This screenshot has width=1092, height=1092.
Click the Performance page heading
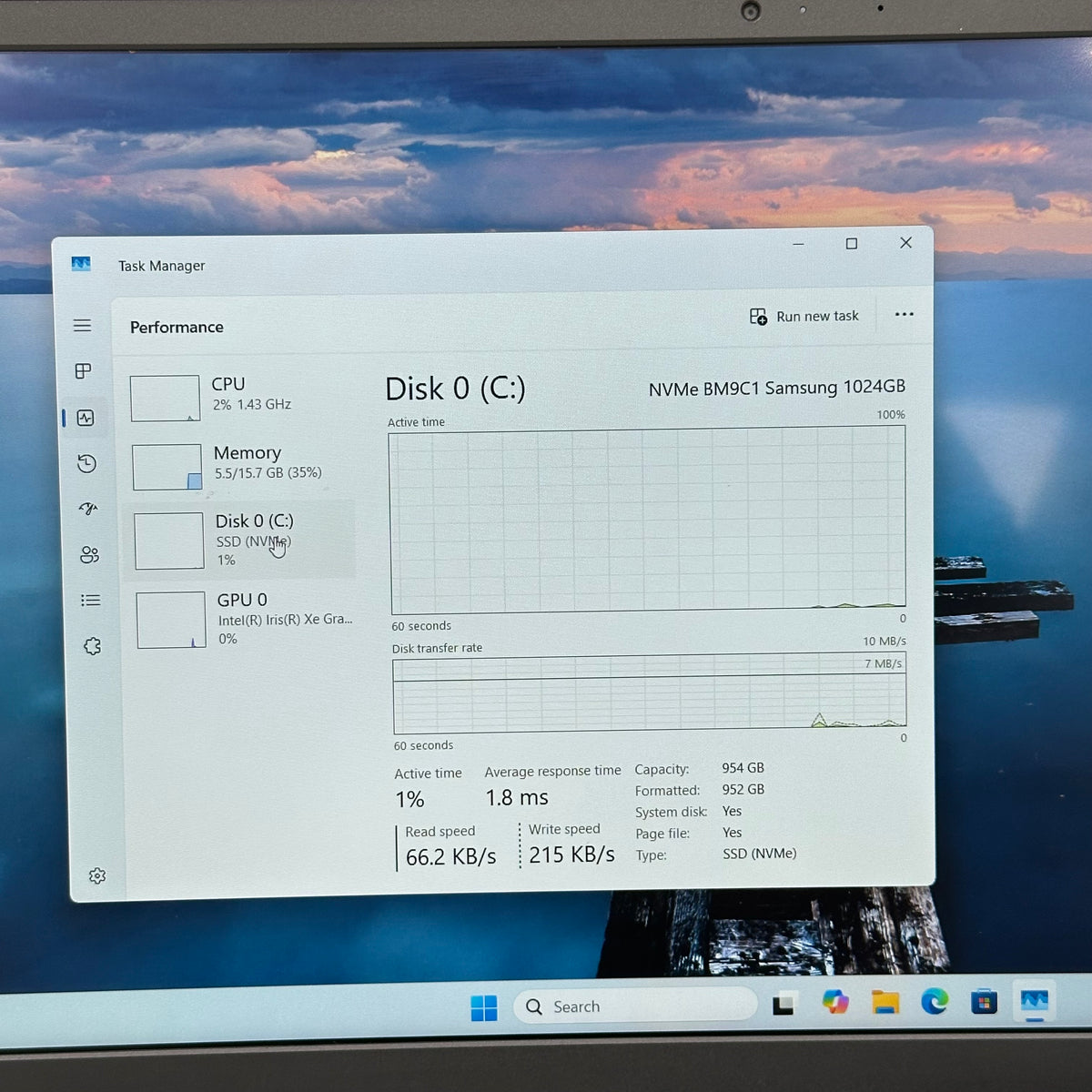[x=177, y=327]
